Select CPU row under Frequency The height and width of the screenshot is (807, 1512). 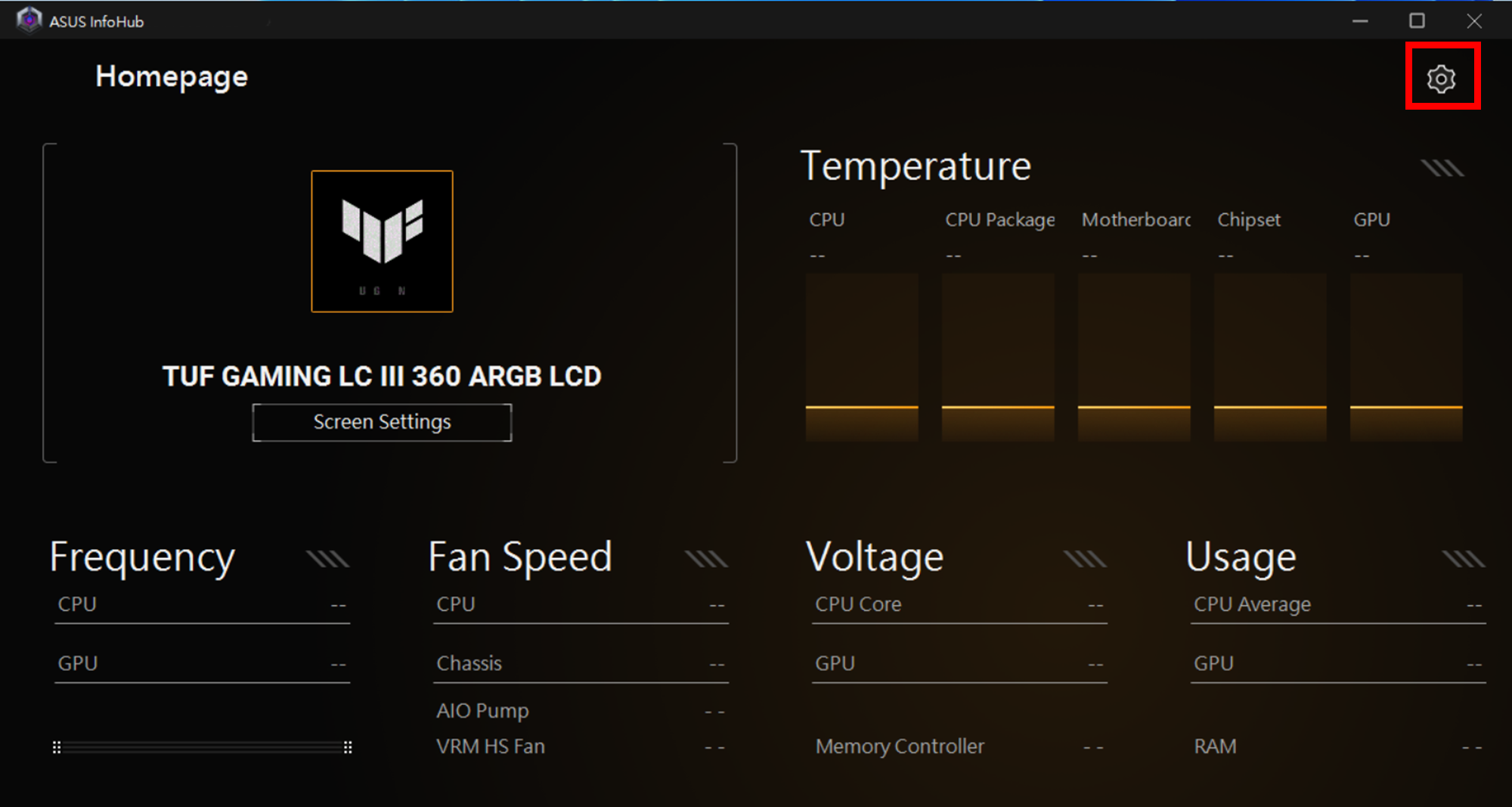click(202, 605)
